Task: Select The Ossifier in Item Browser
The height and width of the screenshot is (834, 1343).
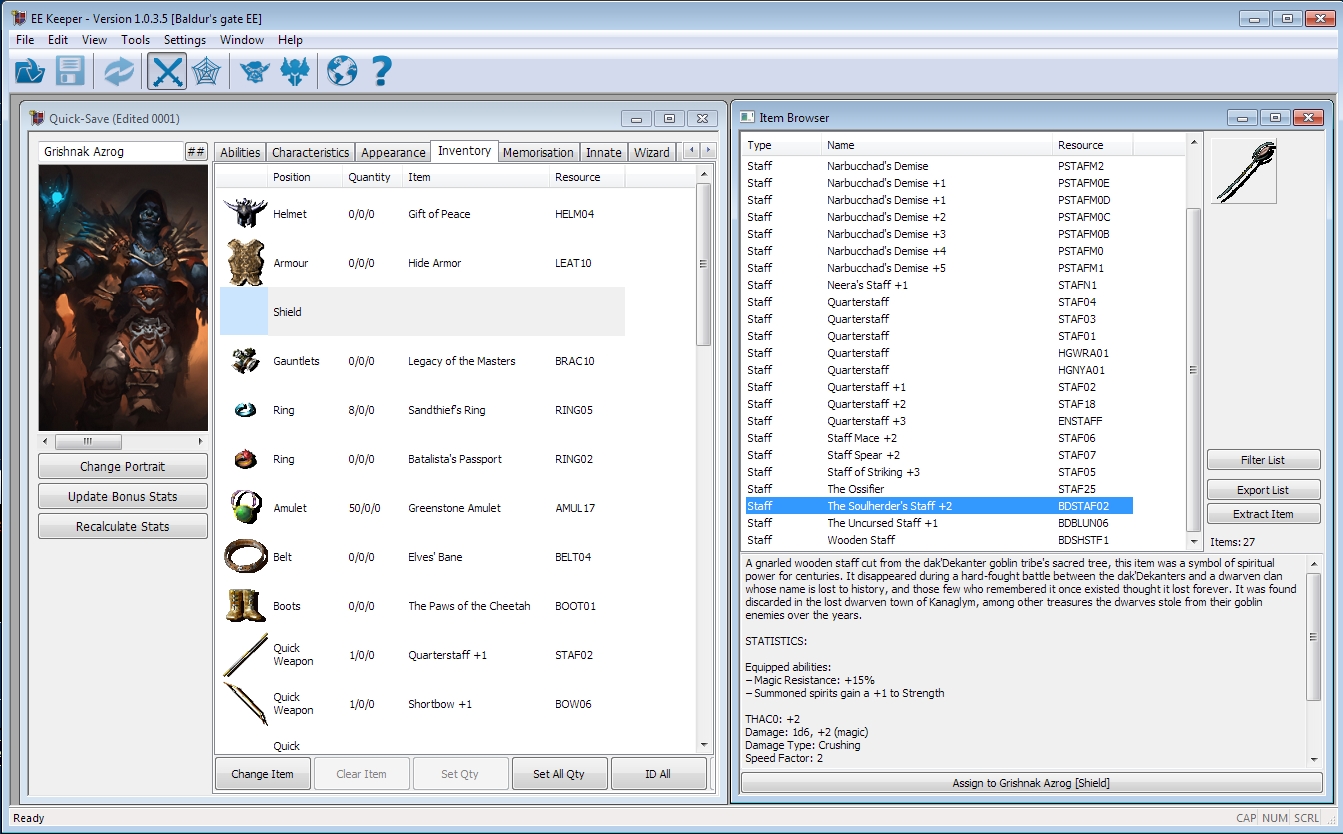Action: click(x=936, y=489)
